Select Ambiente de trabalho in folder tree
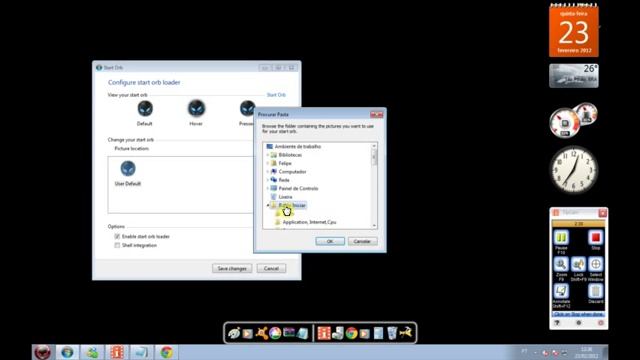The image size is (640, 360). (x=298, y=147)
